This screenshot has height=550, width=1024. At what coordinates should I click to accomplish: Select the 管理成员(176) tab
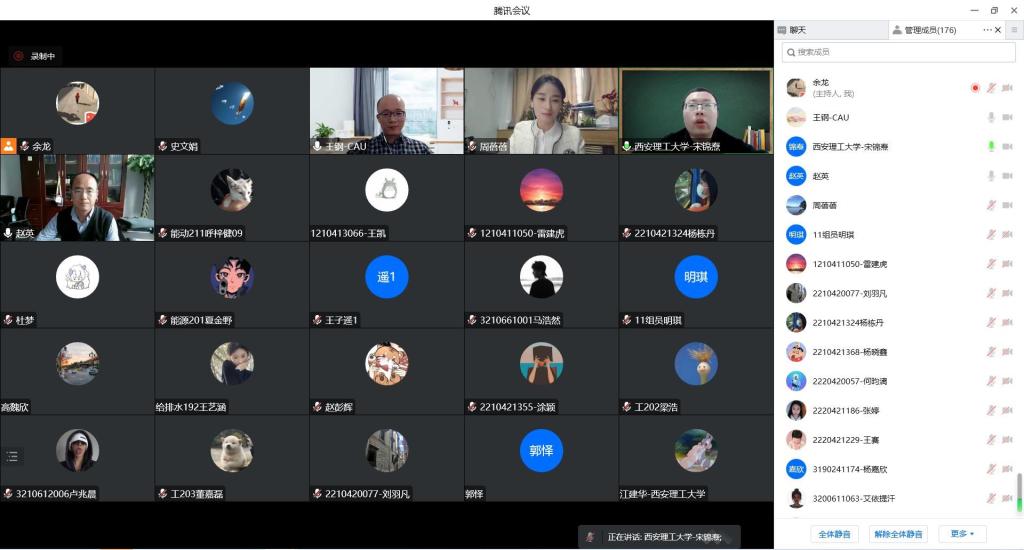click(930, 30)
